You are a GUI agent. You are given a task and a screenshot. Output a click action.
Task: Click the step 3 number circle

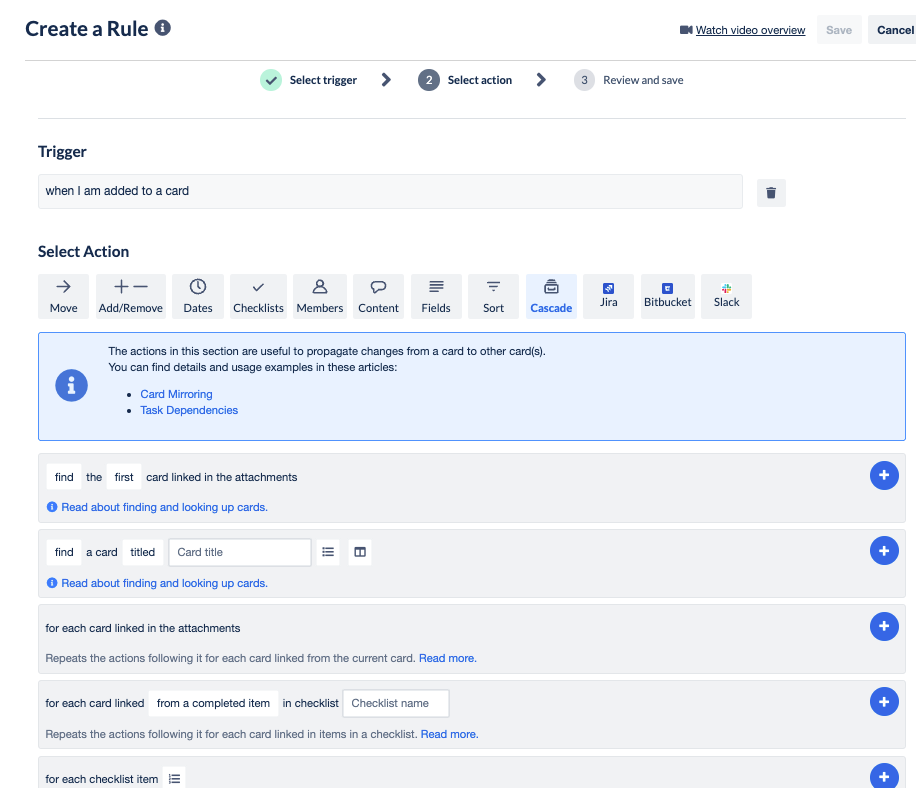point(584,80)
